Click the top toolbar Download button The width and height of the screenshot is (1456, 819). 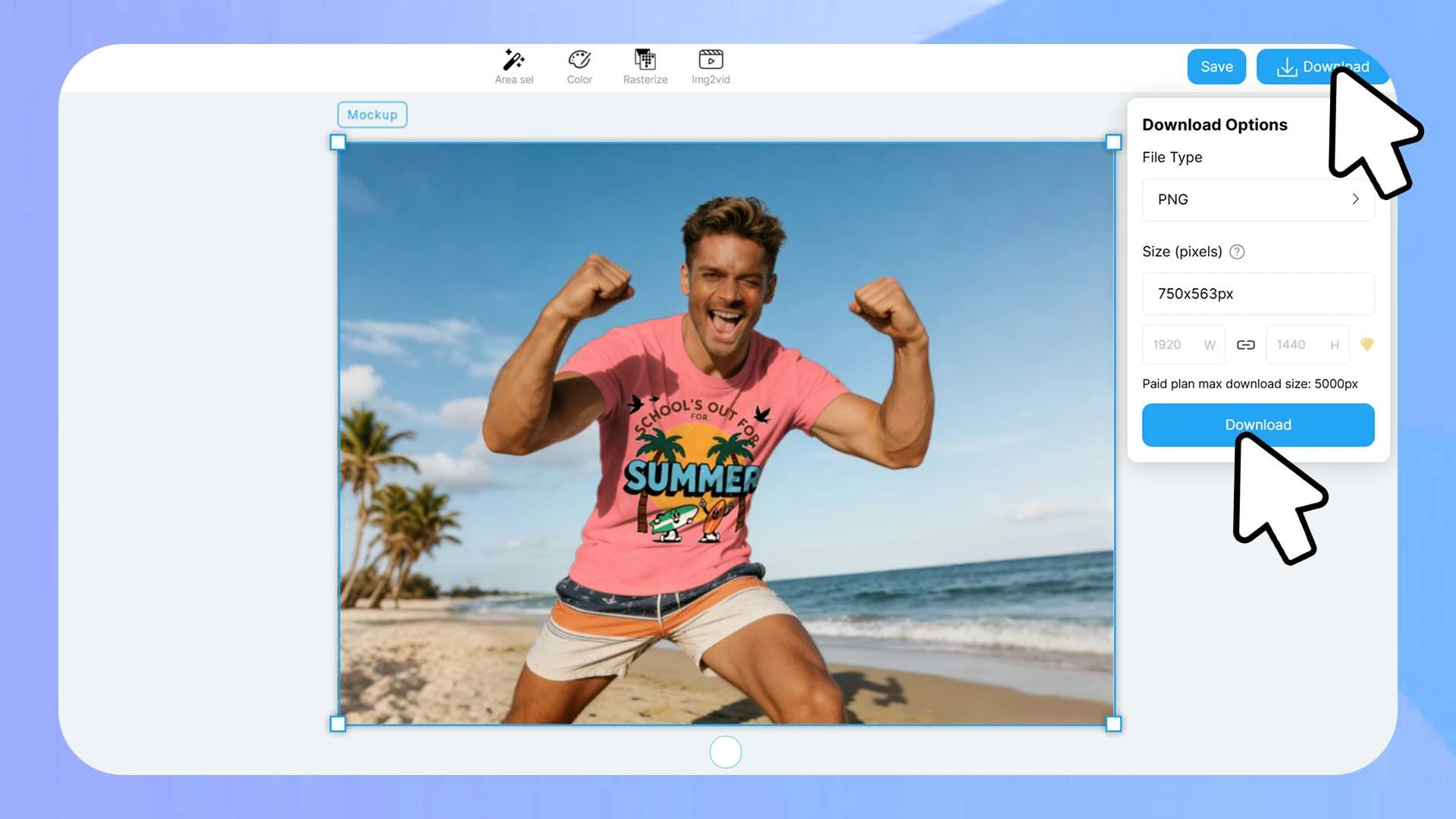(x=1322, y=67)
